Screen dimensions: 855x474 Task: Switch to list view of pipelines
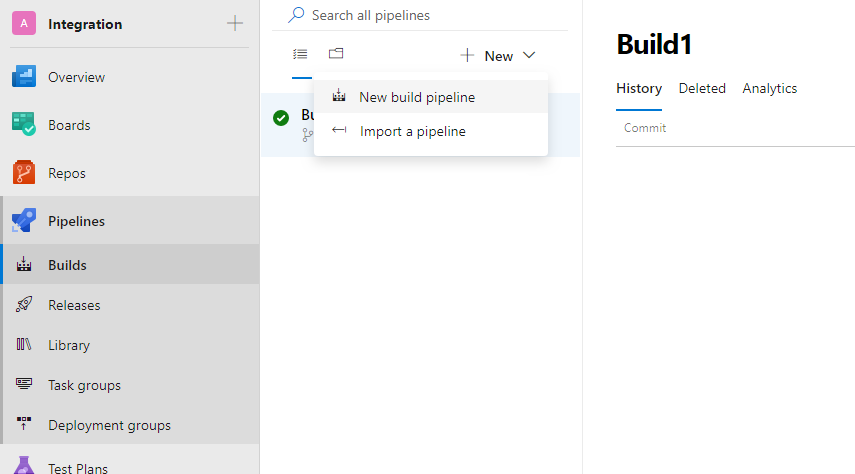(300, 54)
